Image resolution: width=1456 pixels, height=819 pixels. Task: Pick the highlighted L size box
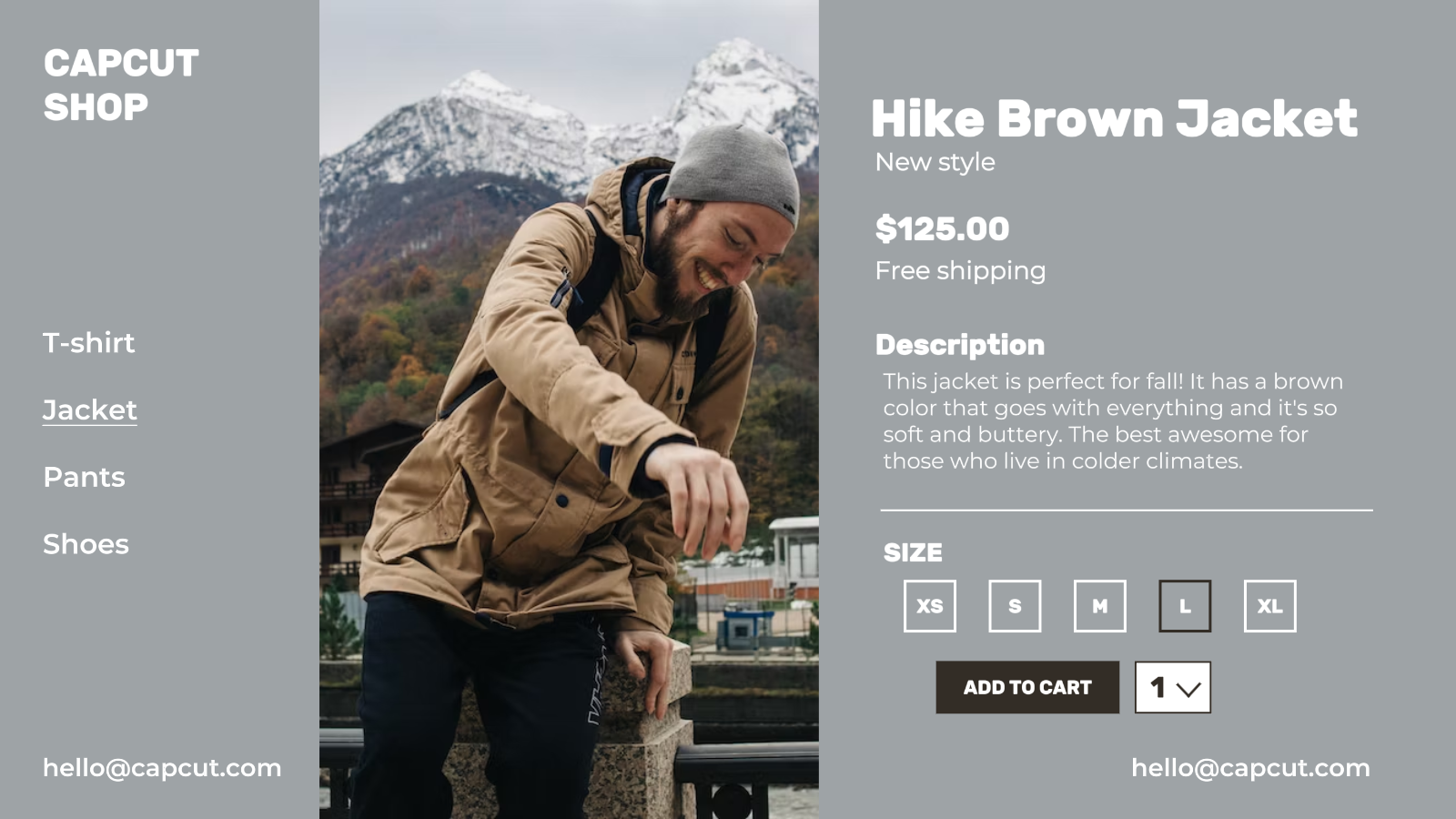coord(1185,606)
